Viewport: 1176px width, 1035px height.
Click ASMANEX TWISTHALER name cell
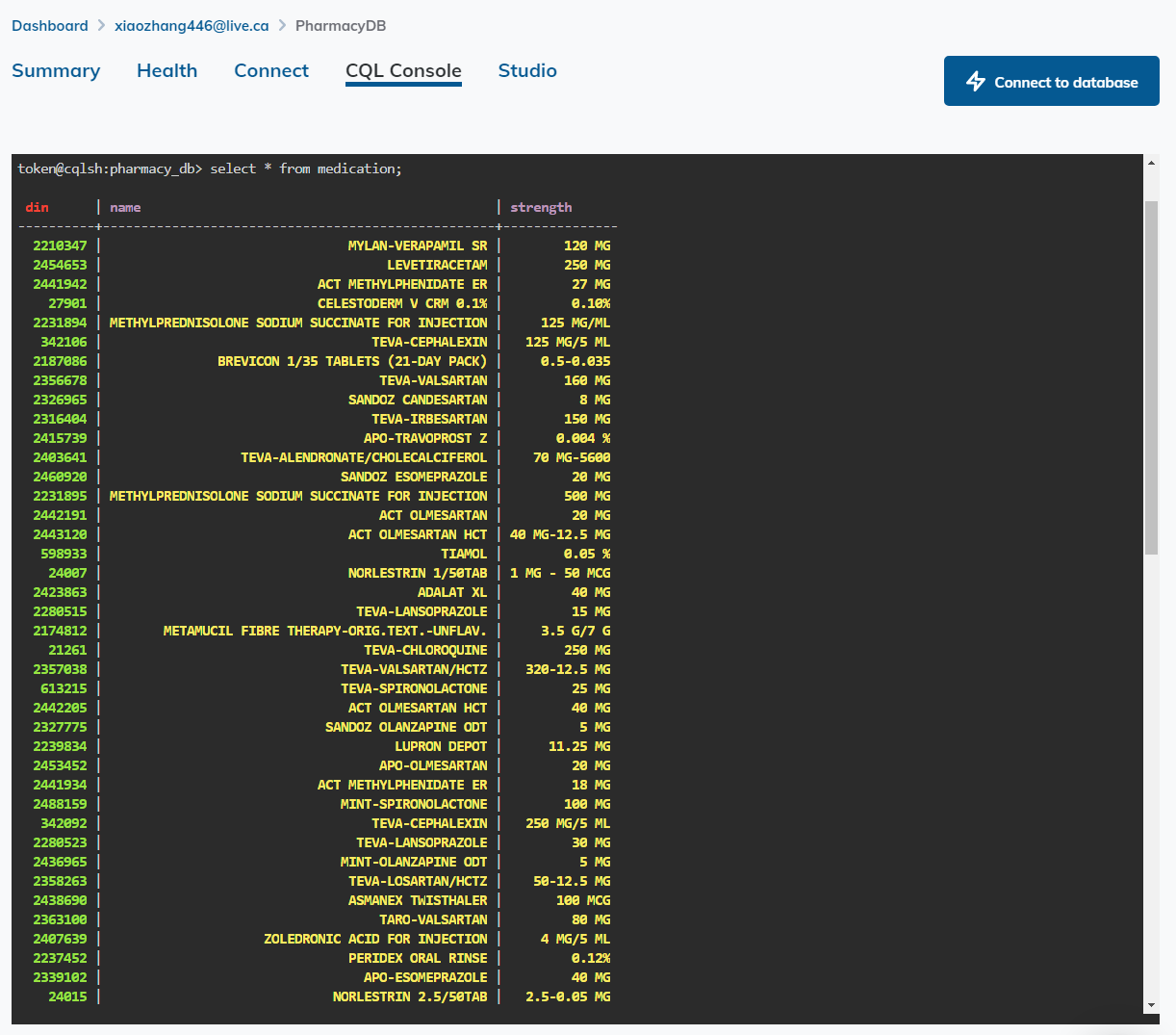tap(418, 900)
